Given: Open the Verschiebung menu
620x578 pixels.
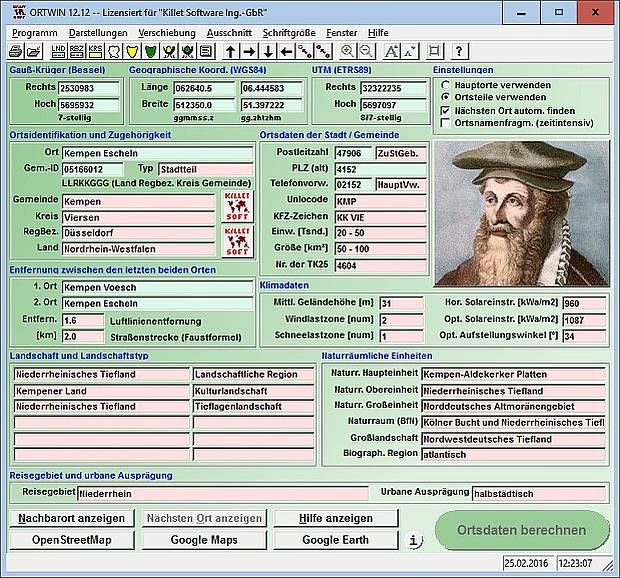Looking at the screenshot, I should (x=167, y=33).
